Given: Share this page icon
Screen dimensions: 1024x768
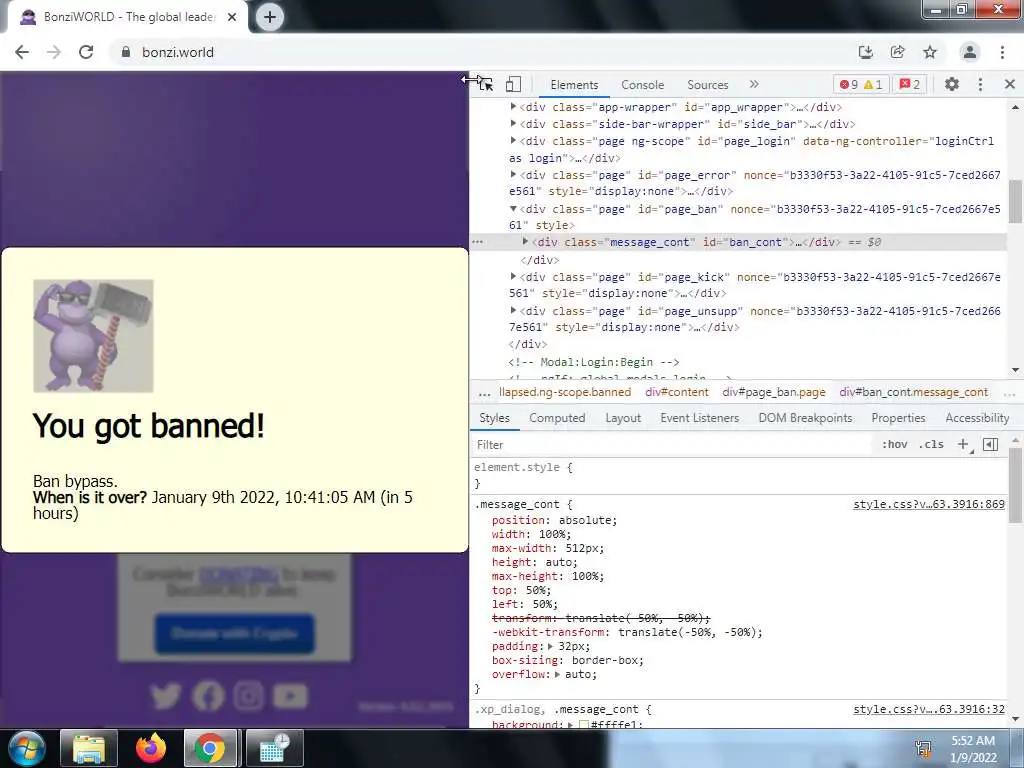Looking at the screenshot, I should (898, 52).
